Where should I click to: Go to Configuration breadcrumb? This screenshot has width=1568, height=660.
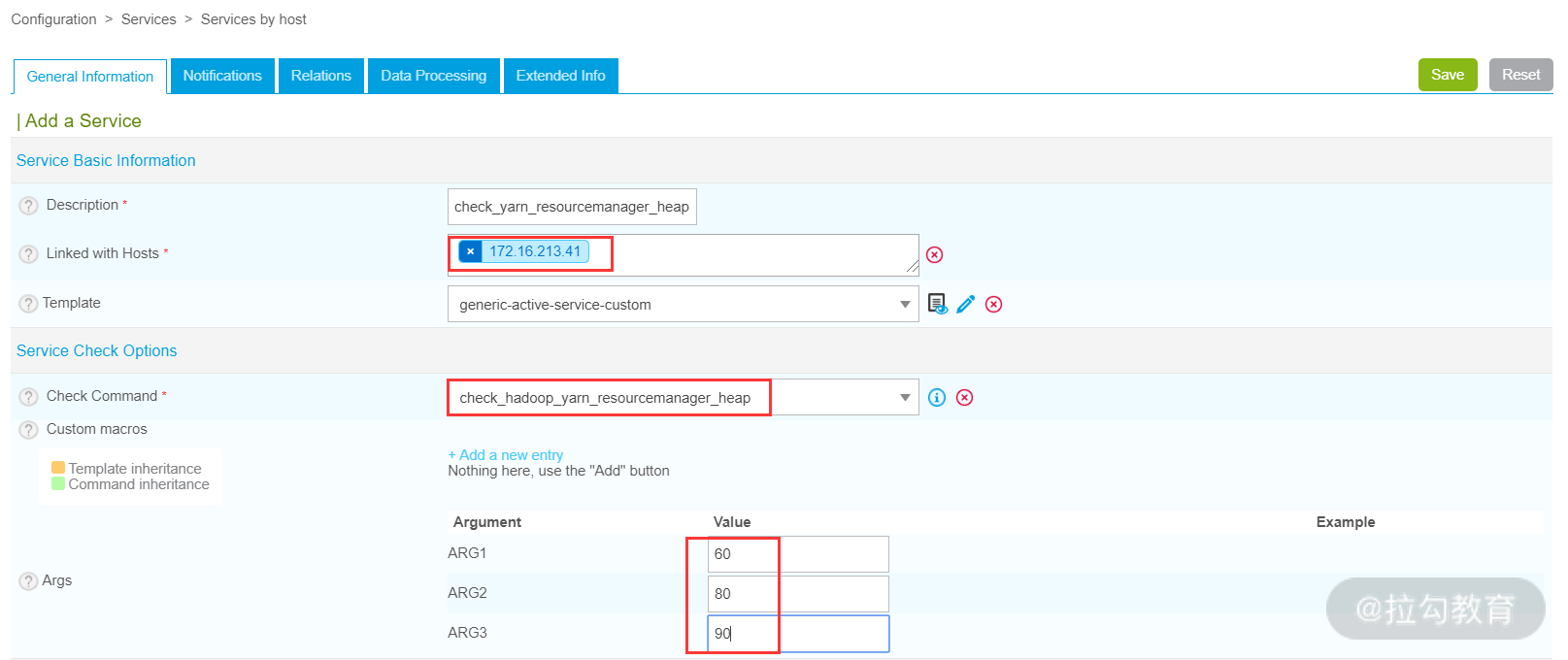click(54, 19)
